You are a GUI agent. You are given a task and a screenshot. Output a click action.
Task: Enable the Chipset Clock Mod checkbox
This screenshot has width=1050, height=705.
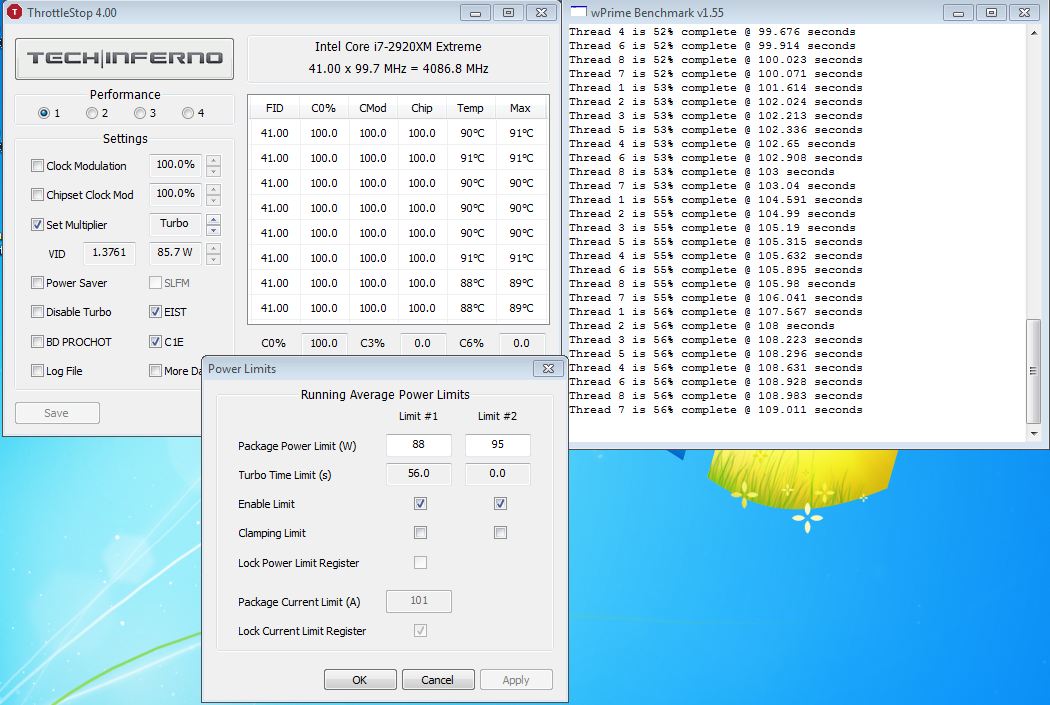point(38,195)
